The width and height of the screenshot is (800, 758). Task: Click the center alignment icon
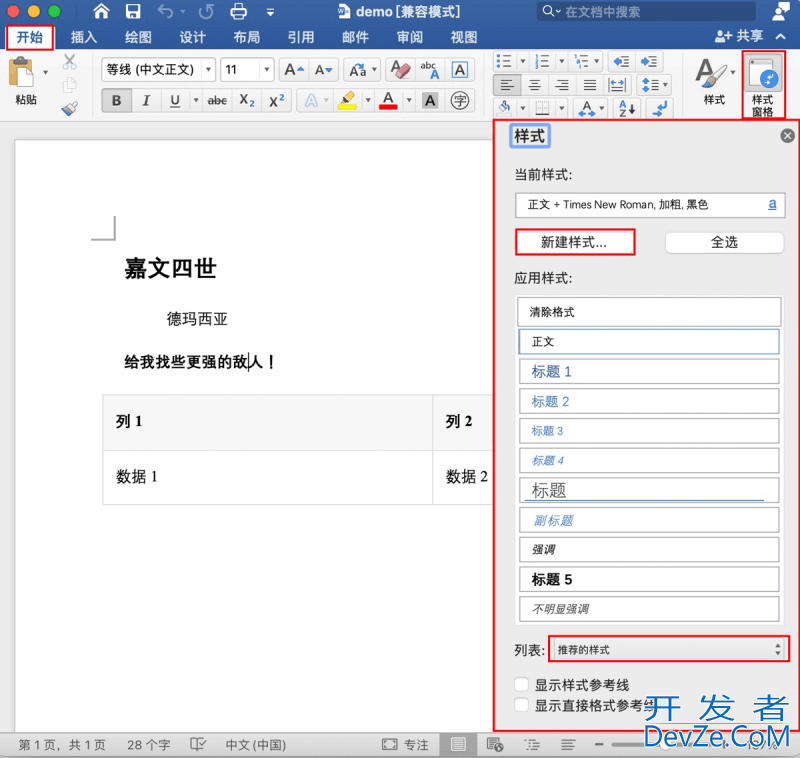[x=536, y=85]
